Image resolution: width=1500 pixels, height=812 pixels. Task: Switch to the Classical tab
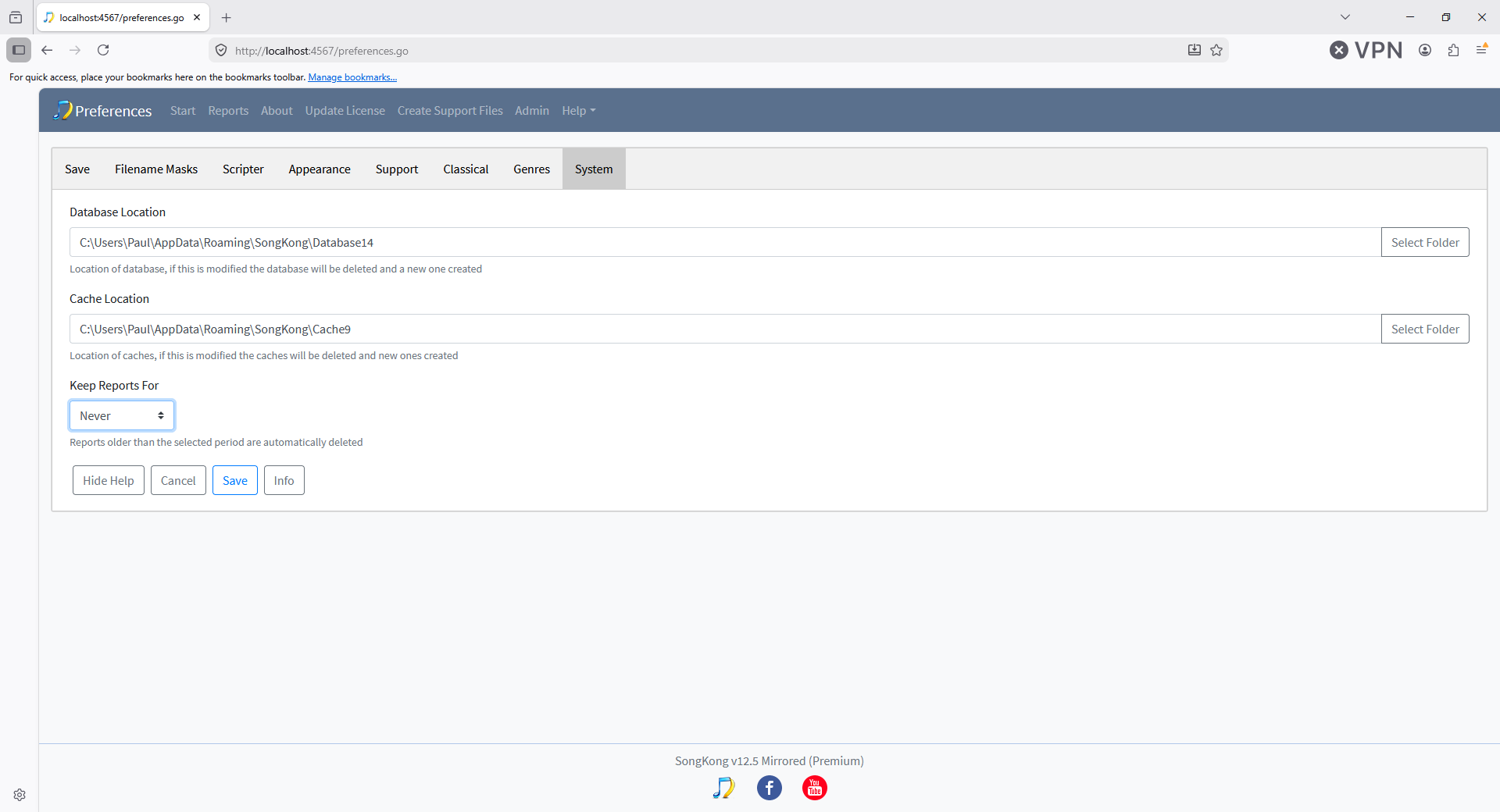[x=466, y=169]
